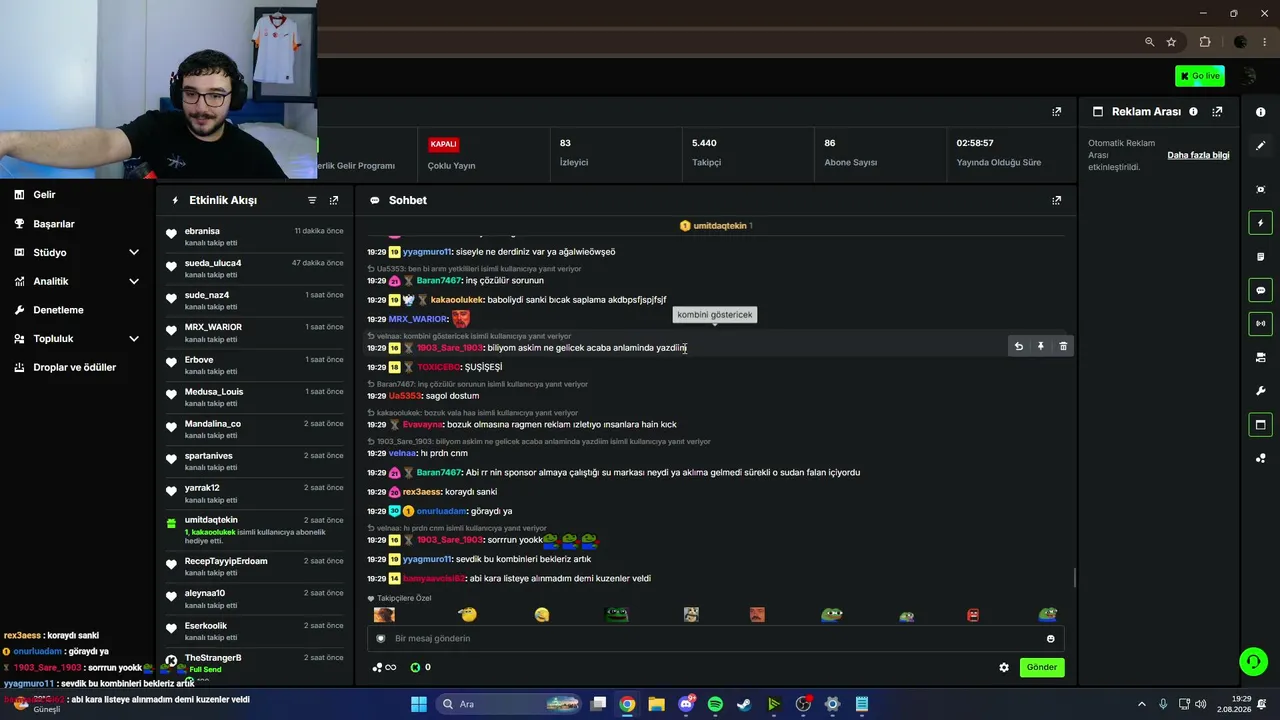The height and width of the screenshot is (720, 1280).
Task: Pop out the Etkinlik Akışı panel
Action: coord(334,200)
